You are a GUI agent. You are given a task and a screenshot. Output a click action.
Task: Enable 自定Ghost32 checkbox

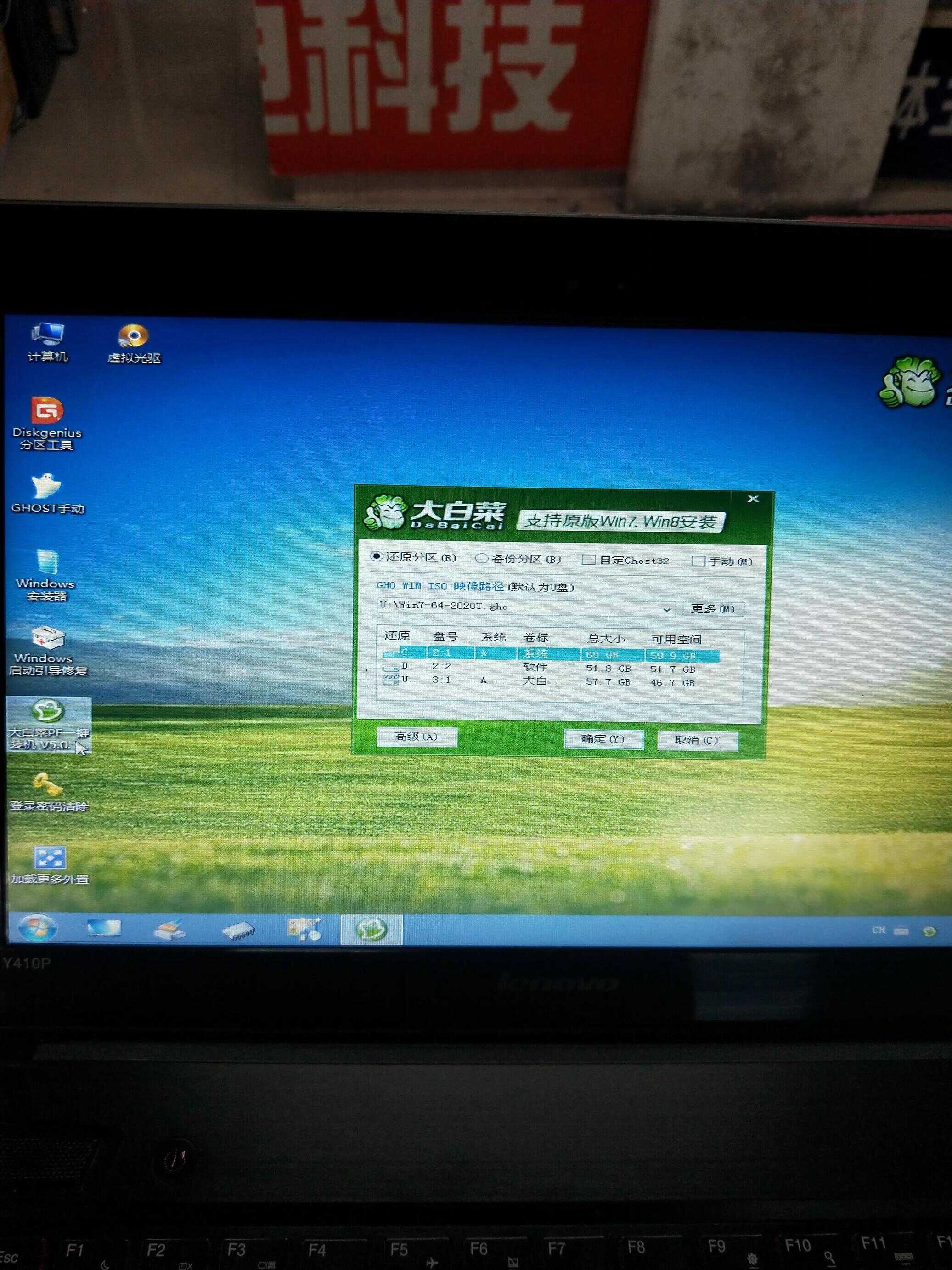point(588,560)
